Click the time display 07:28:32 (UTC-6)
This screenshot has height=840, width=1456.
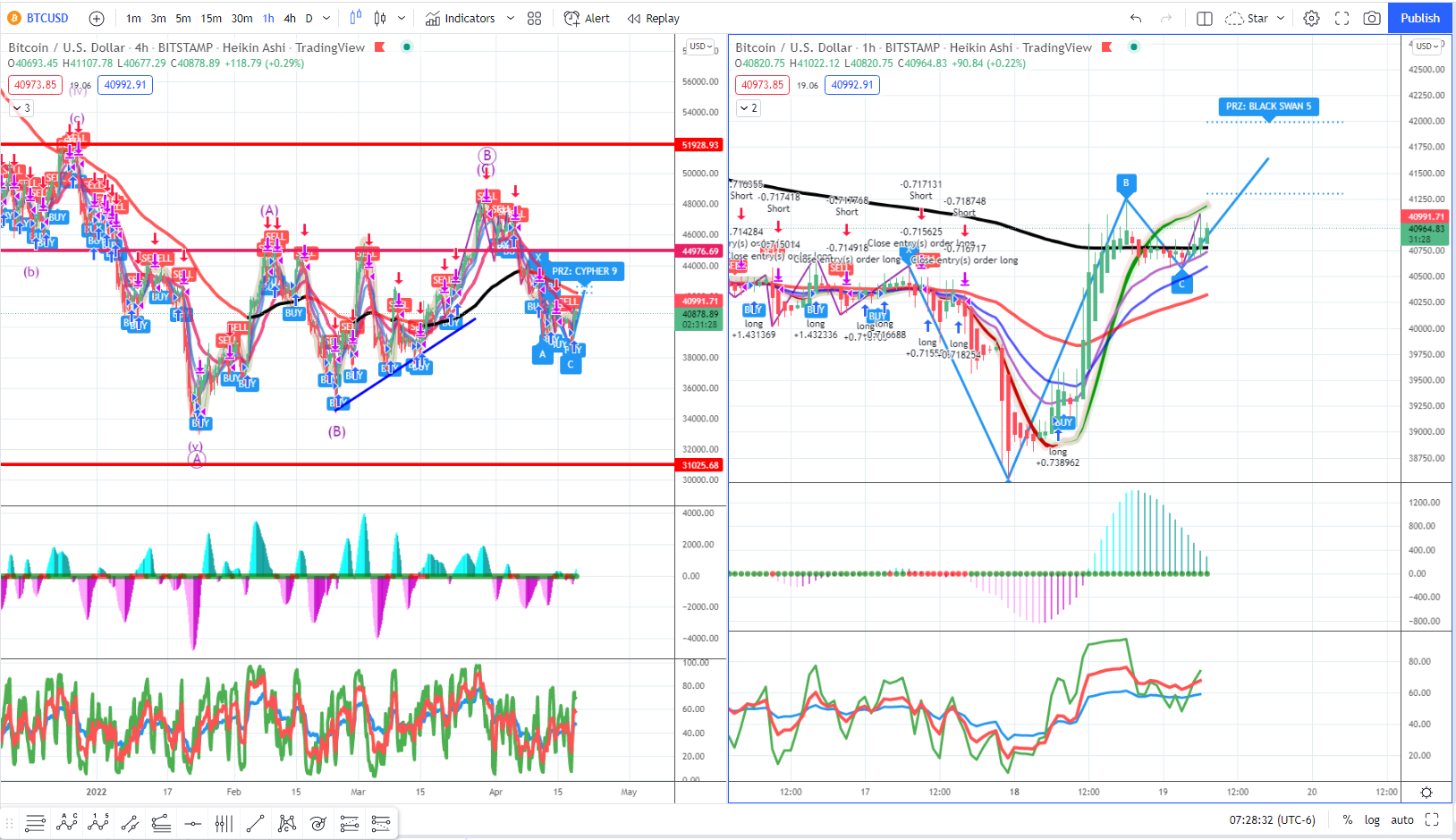(1272, 819)
